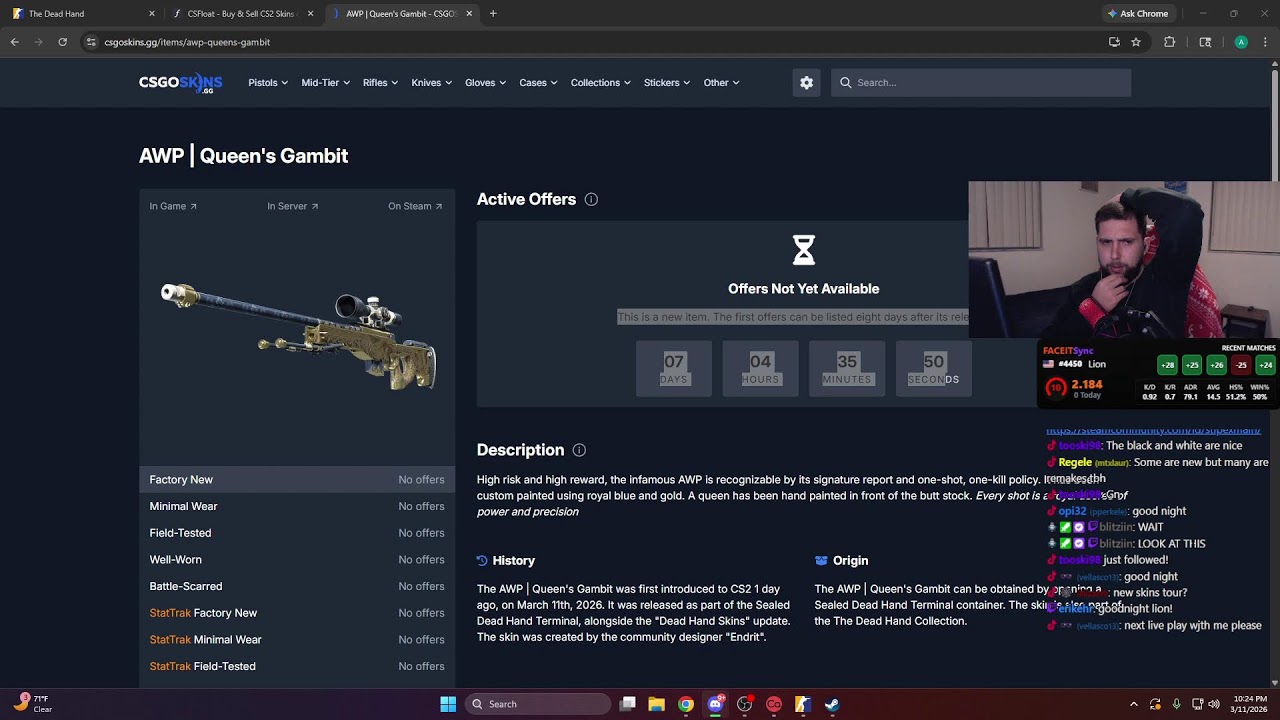This screenshot has width=1280, height=720.
Task: Open Steam from the taskbar
Action: 832,704
